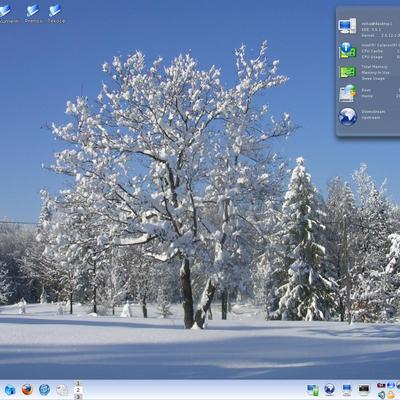Click the blue round system tray icon

point(391,385)
